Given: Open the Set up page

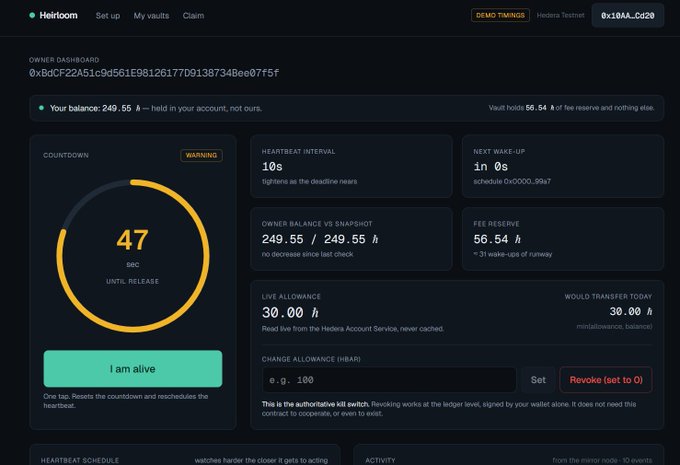Looking at the screenshot, I should tap(108, 16).
